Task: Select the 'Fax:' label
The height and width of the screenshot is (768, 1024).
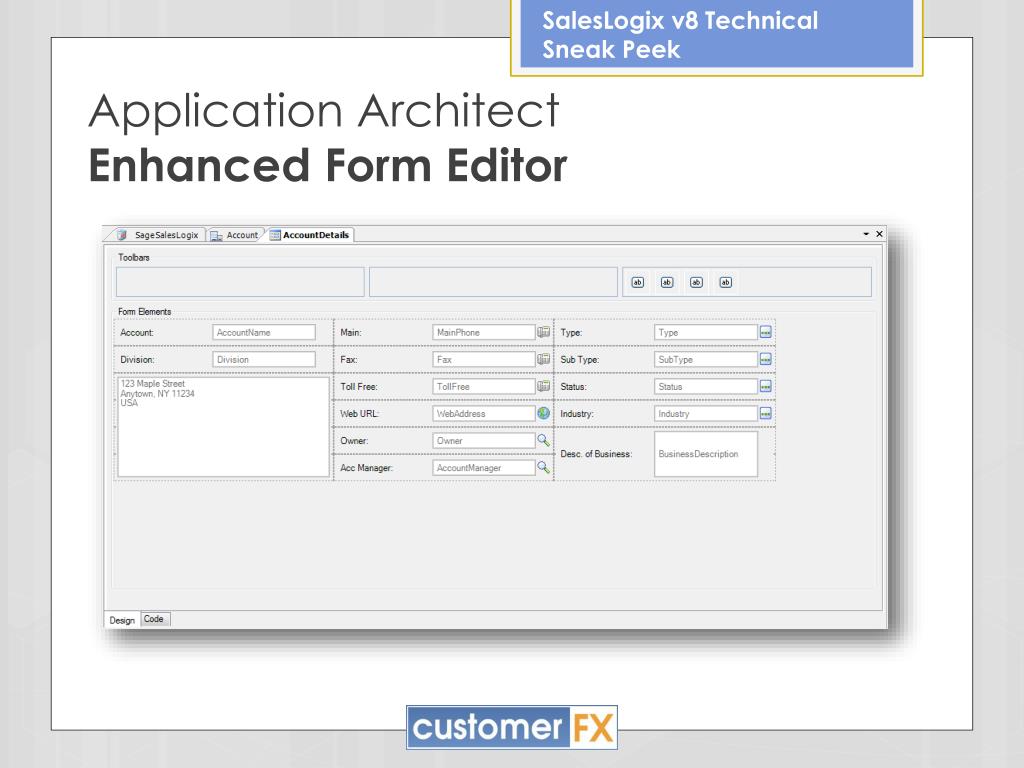Action: click(349, 359)
